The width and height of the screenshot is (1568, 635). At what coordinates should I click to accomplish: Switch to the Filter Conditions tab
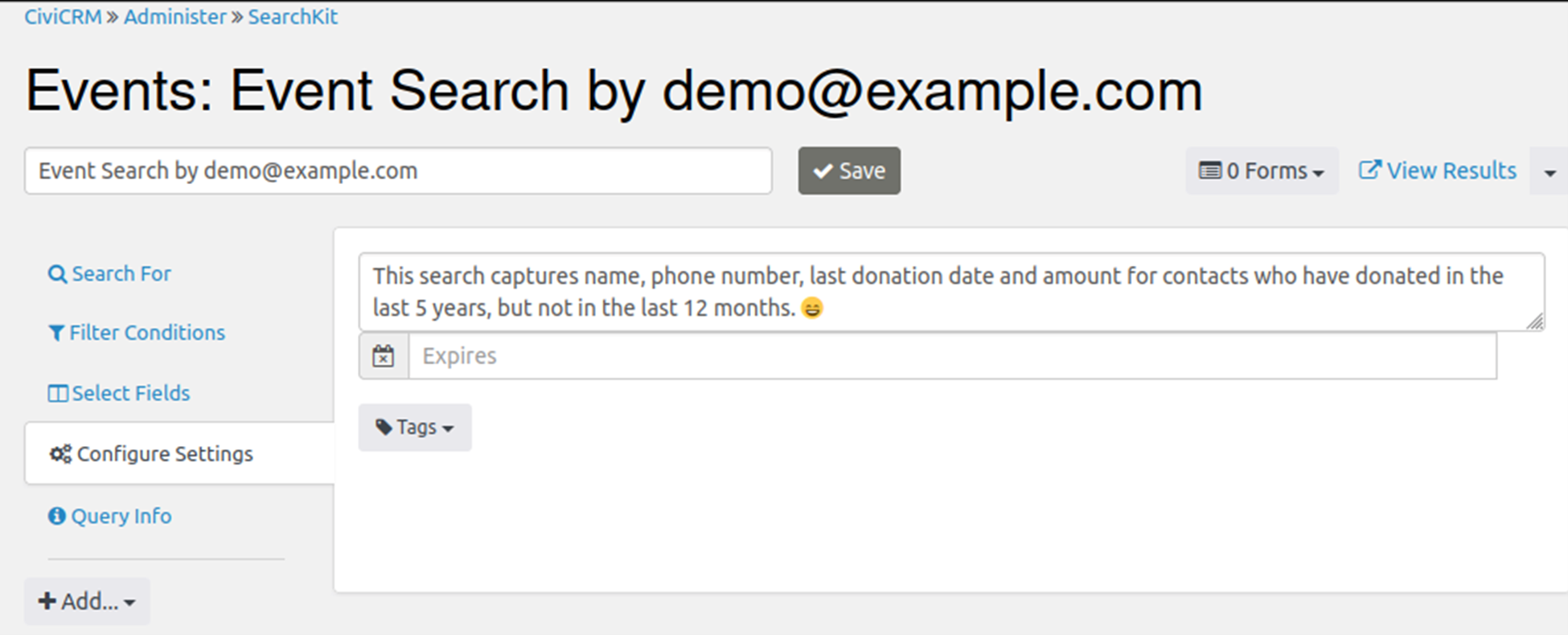pyautogui.click(x=146, y=333)
